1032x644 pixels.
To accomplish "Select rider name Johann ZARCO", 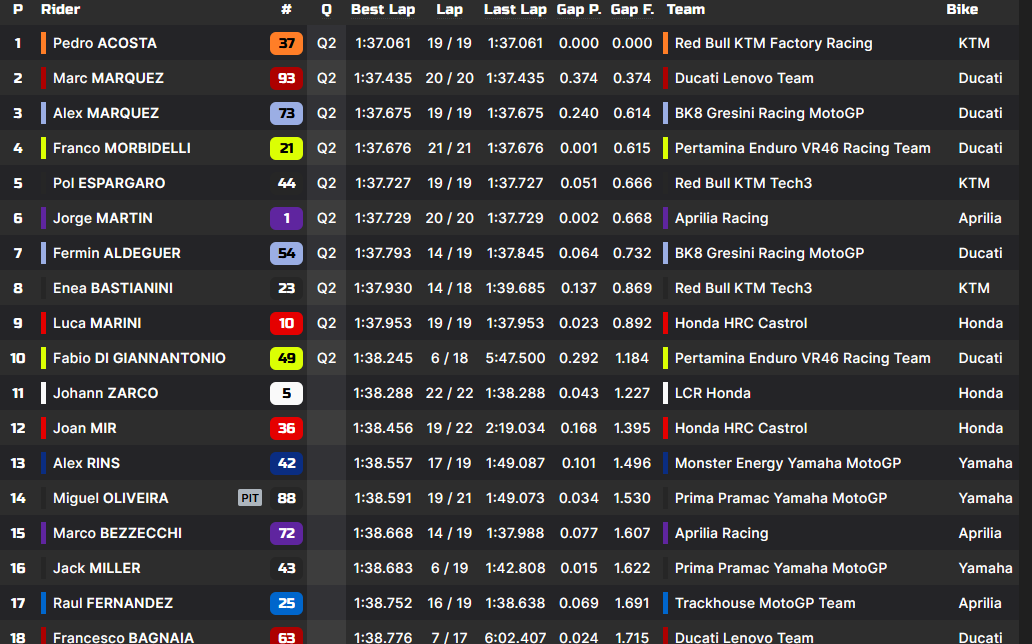I will point(105,393).
